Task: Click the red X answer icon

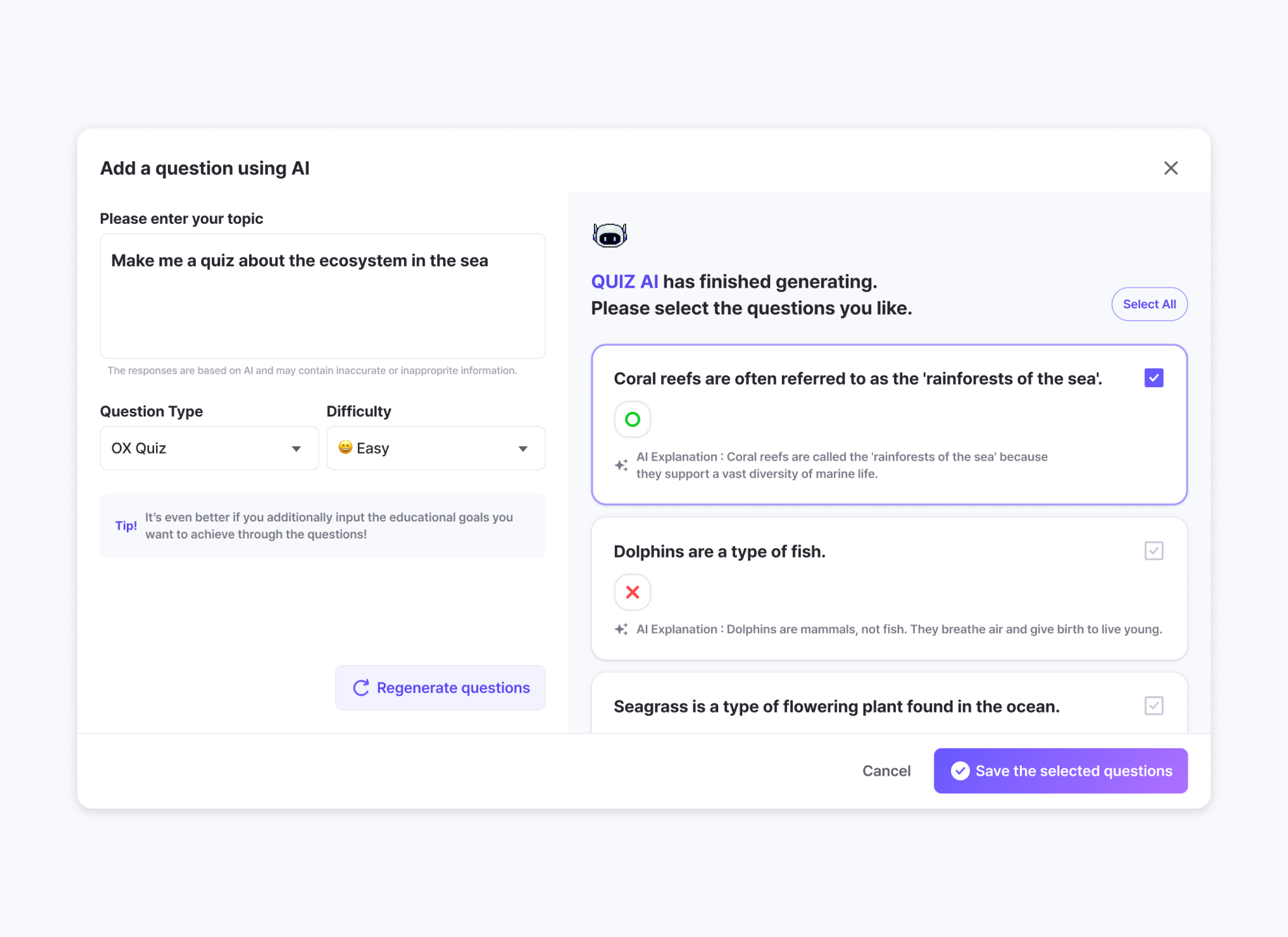Action: 632,592
